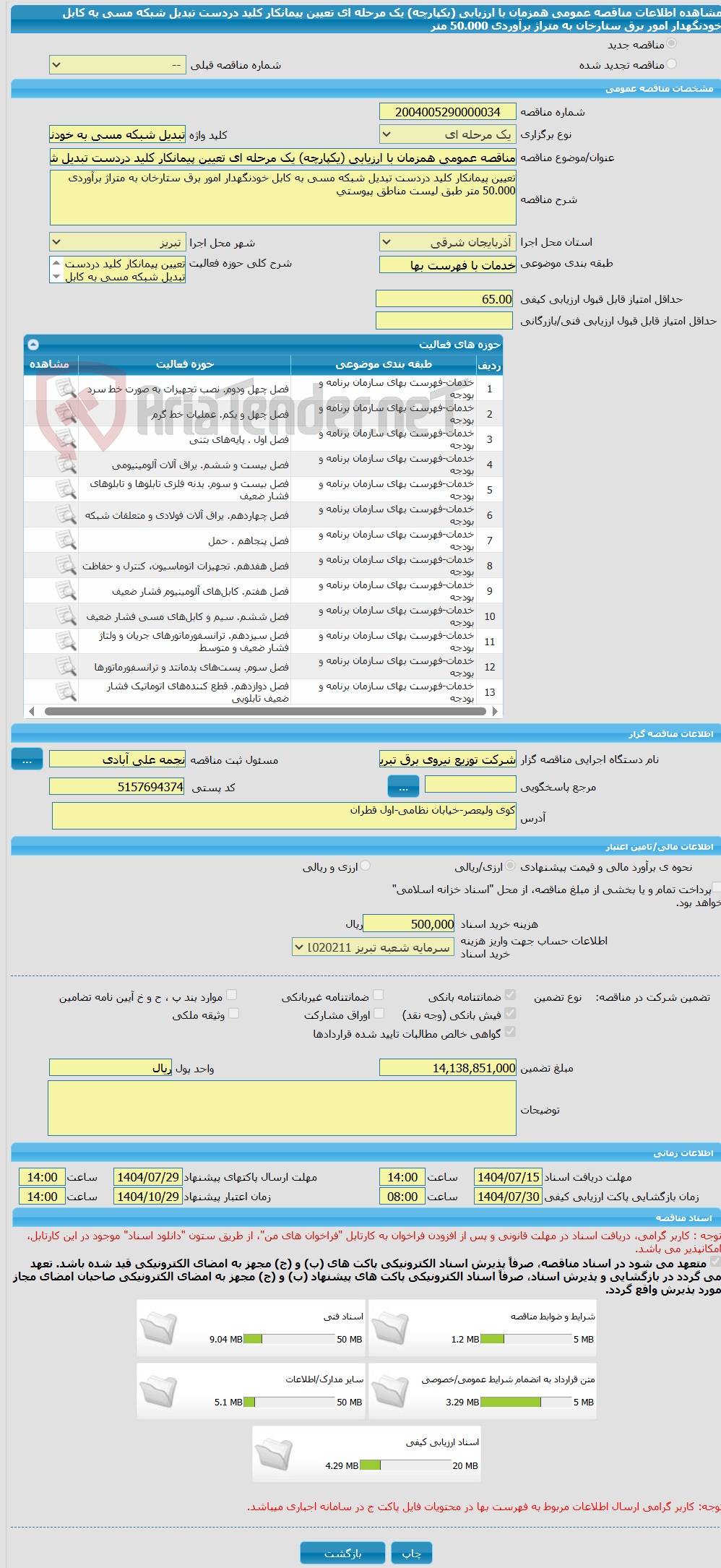721x1568 pixels.
Task: Open view icon for activity row 2
Action: point(66,414)
